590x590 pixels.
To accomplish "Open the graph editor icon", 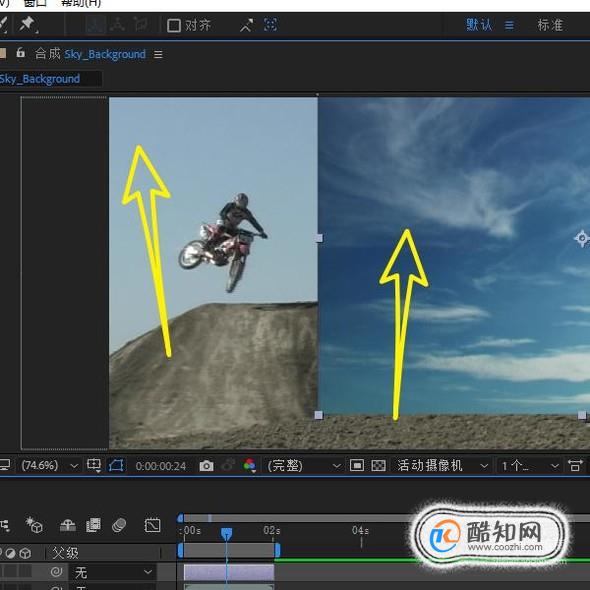I will pos(152,525).
